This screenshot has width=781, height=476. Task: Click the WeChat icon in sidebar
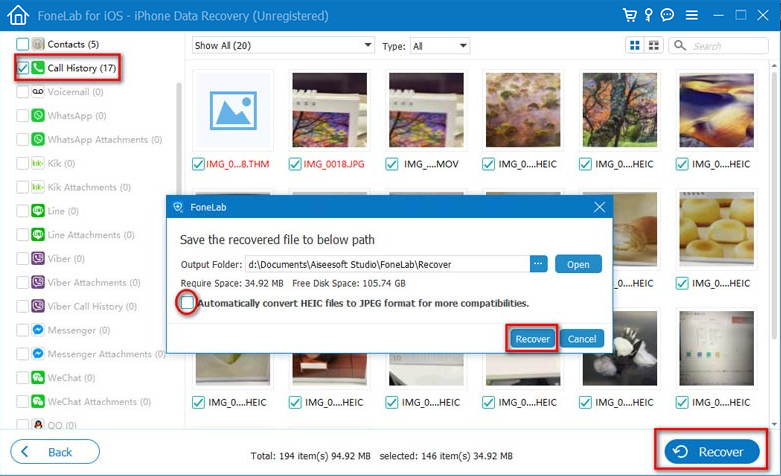point(38,378)
